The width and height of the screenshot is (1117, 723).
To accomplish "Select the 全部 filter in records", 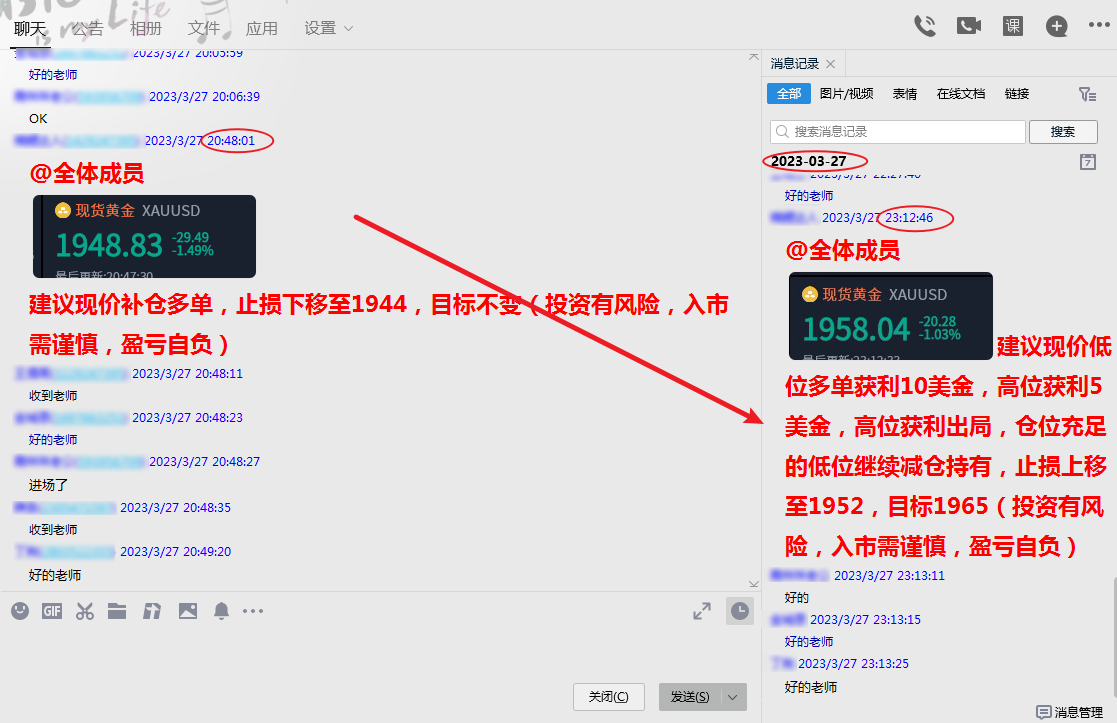I will (x=789, y=93).
